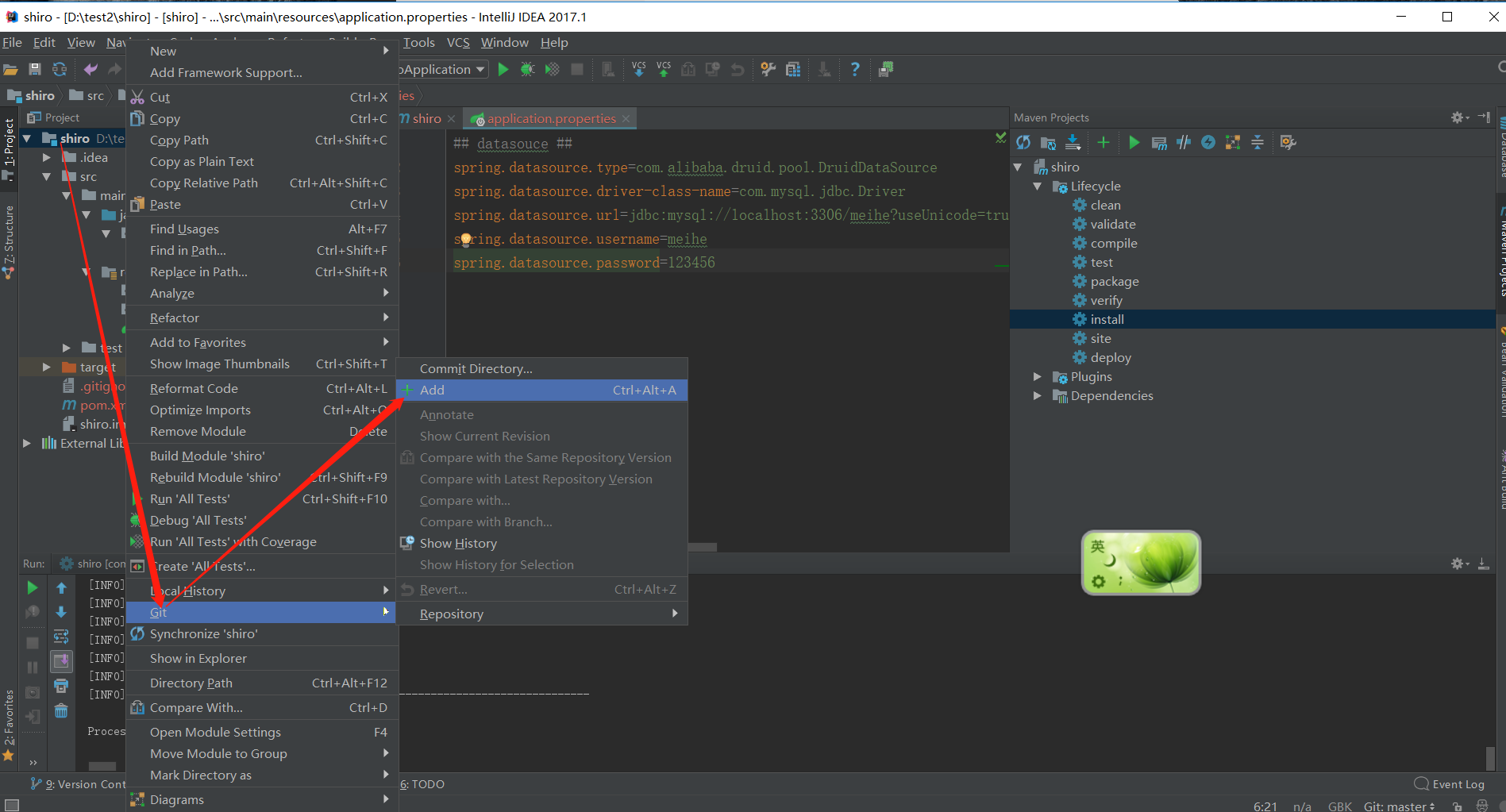Open the Run panel gear settings
The height and width of the screenshot is (812, 1506).
point(1459,564)
